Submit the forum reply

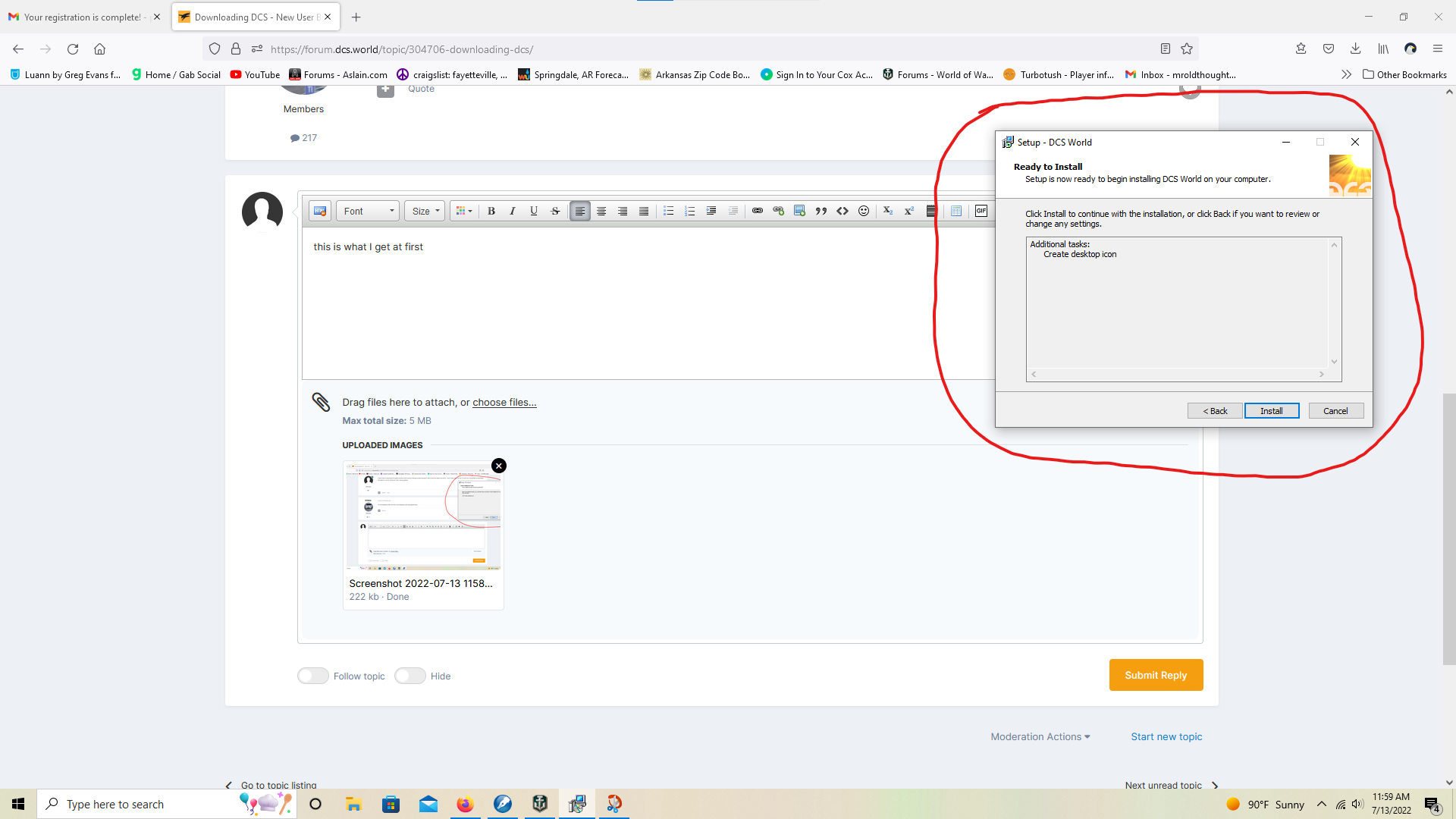pos(1156,675)
